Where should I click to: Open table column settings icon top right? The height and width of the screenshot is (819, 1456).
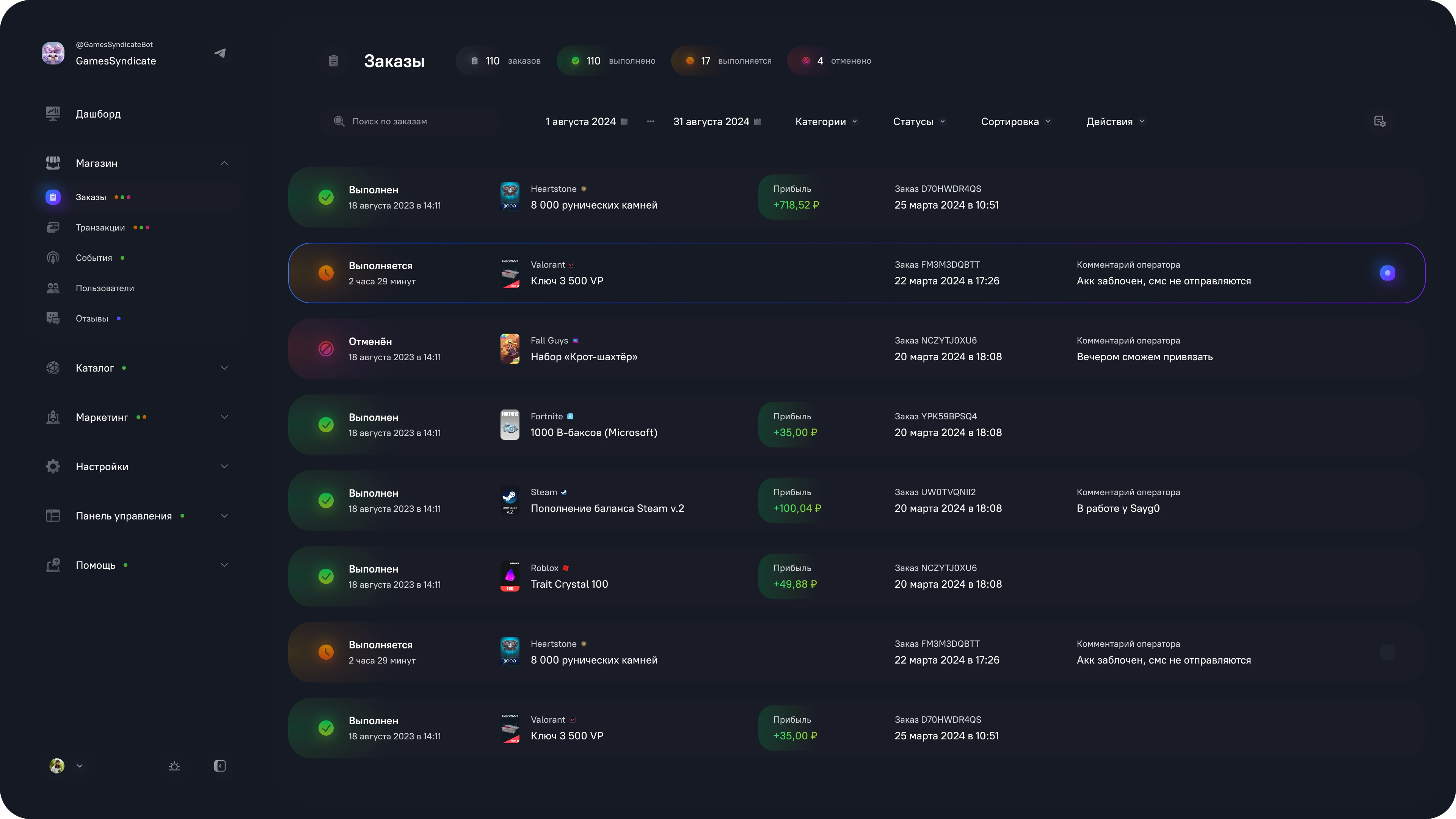1381,121
